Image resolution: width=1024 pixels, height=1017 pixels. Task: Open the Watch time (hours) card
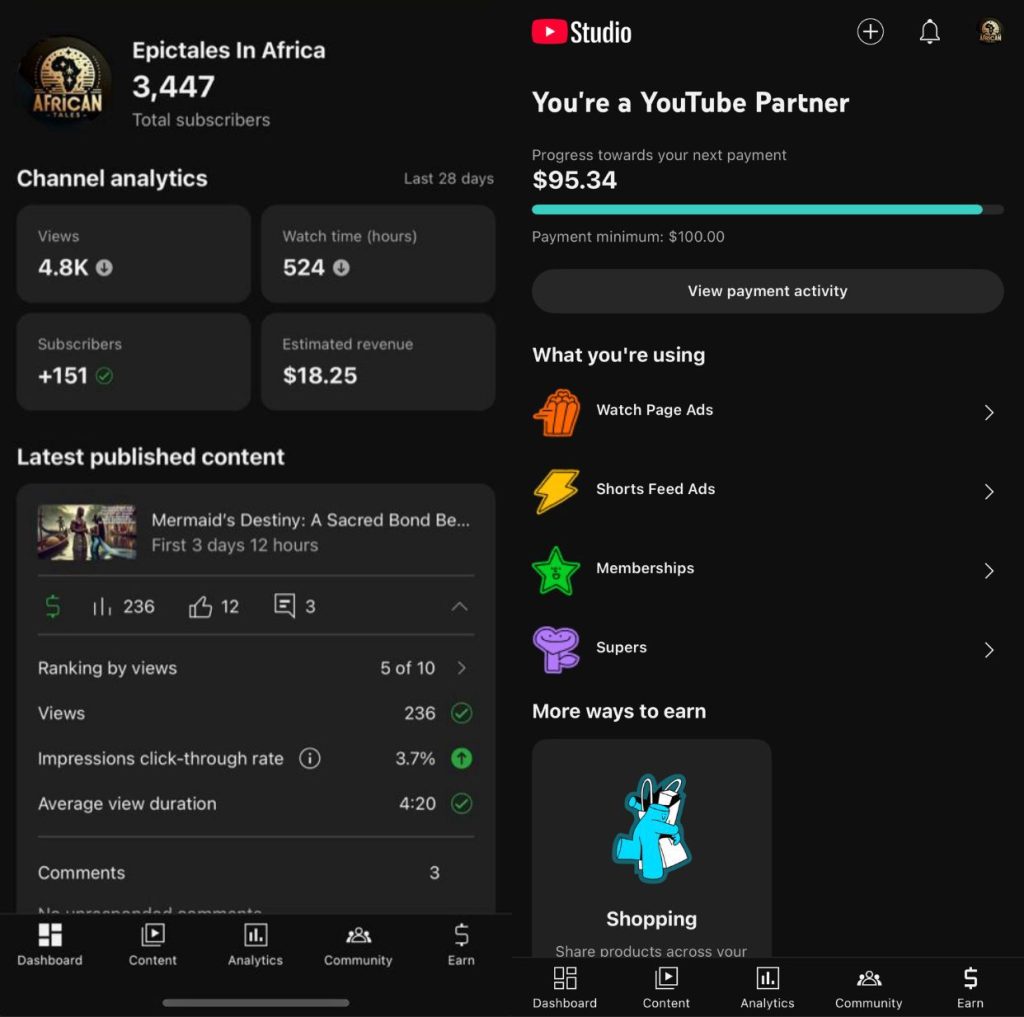(x=378, y=253)
